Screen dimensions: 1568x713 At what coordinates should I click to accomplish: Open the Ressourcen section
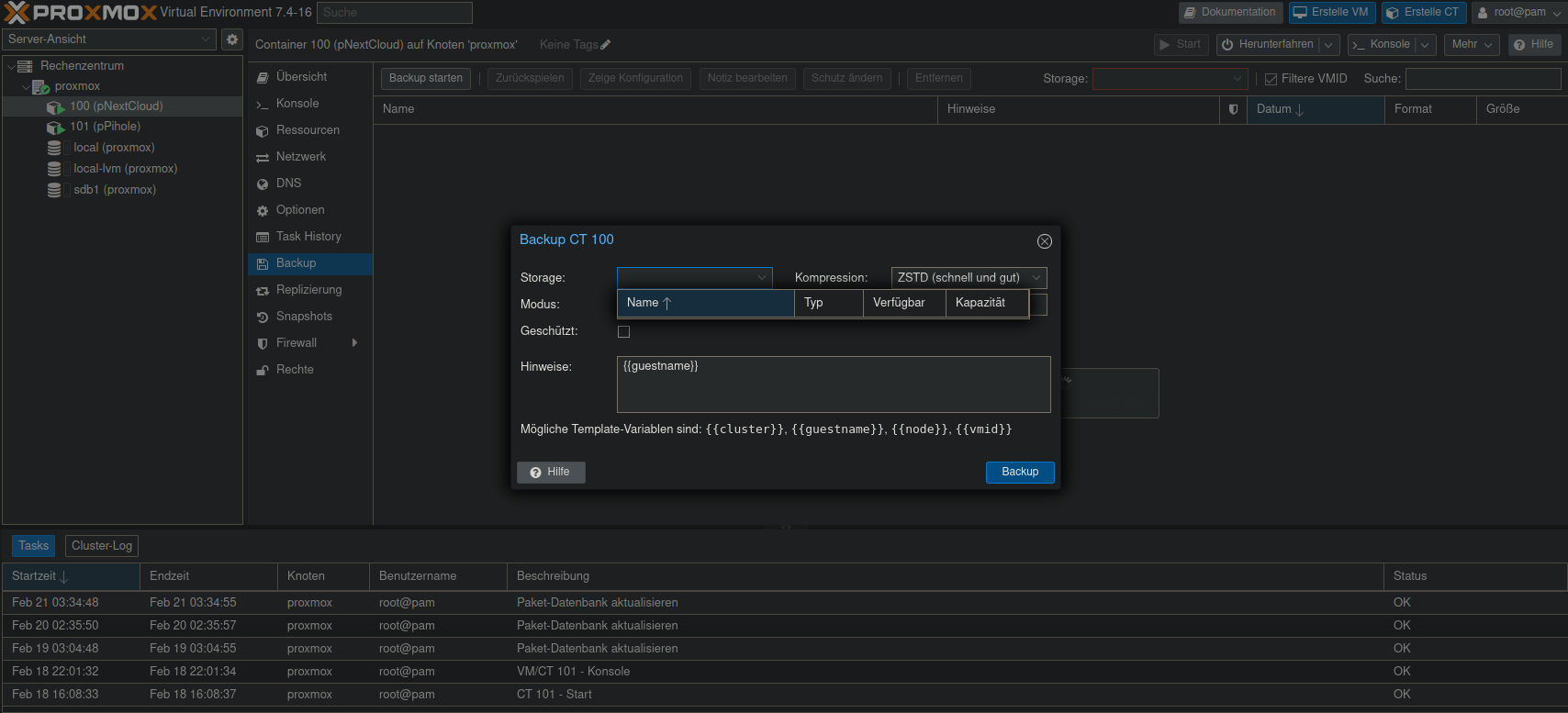coord(310,130)
